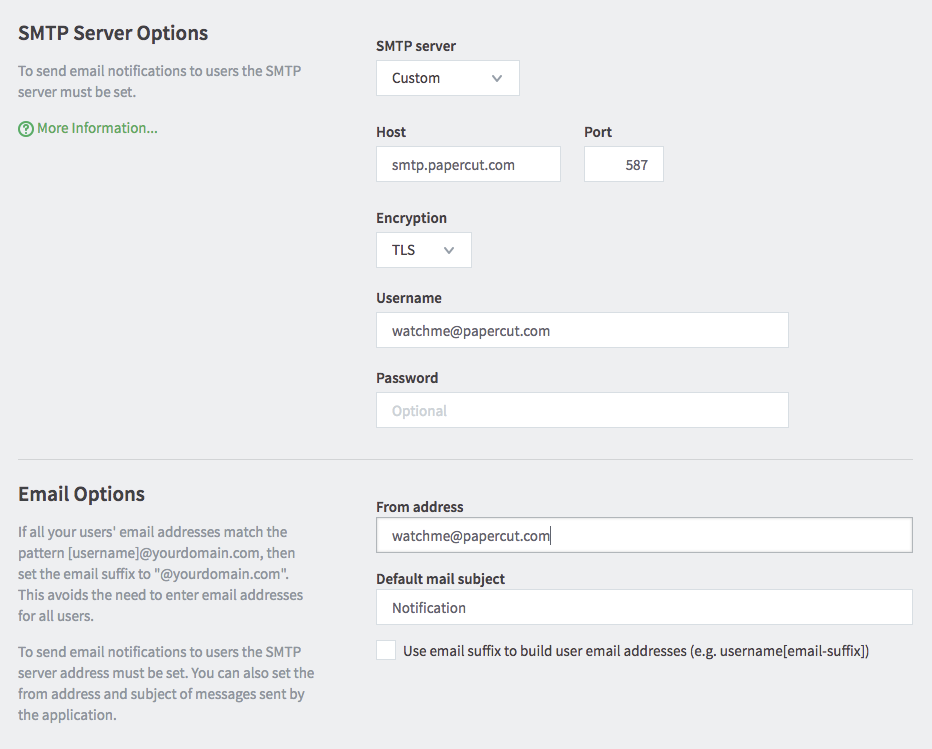Click into the Username input field
Viewport: 932px width, 749px height.
[582, 330]
